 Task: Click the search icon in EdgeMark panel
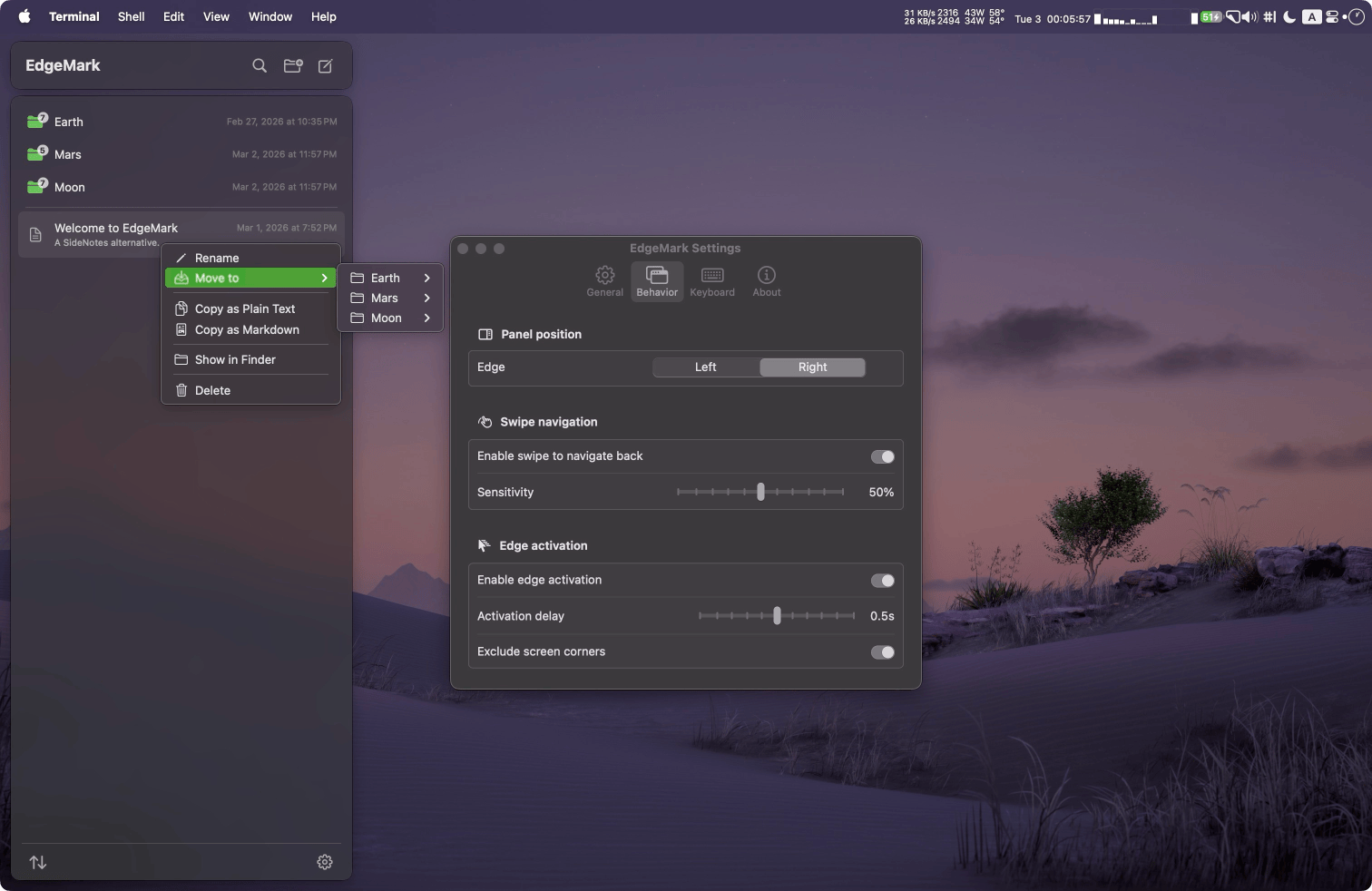pos(260,65)
